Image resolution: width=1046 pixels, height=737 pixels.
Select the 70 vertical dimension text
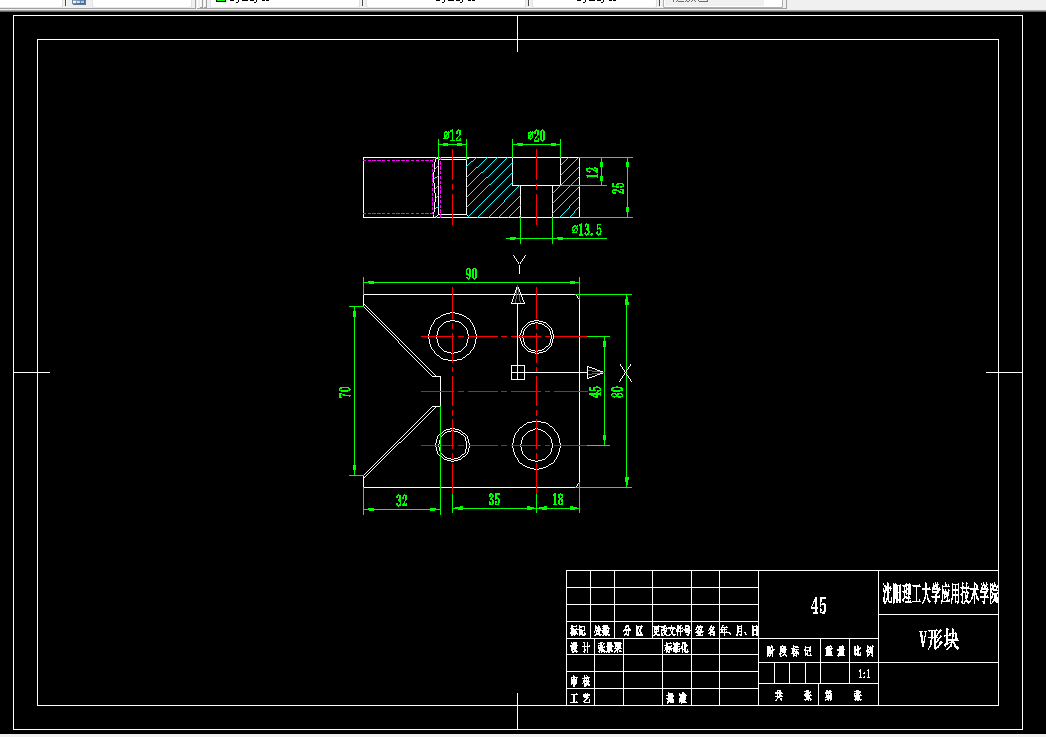coord(345,392)
